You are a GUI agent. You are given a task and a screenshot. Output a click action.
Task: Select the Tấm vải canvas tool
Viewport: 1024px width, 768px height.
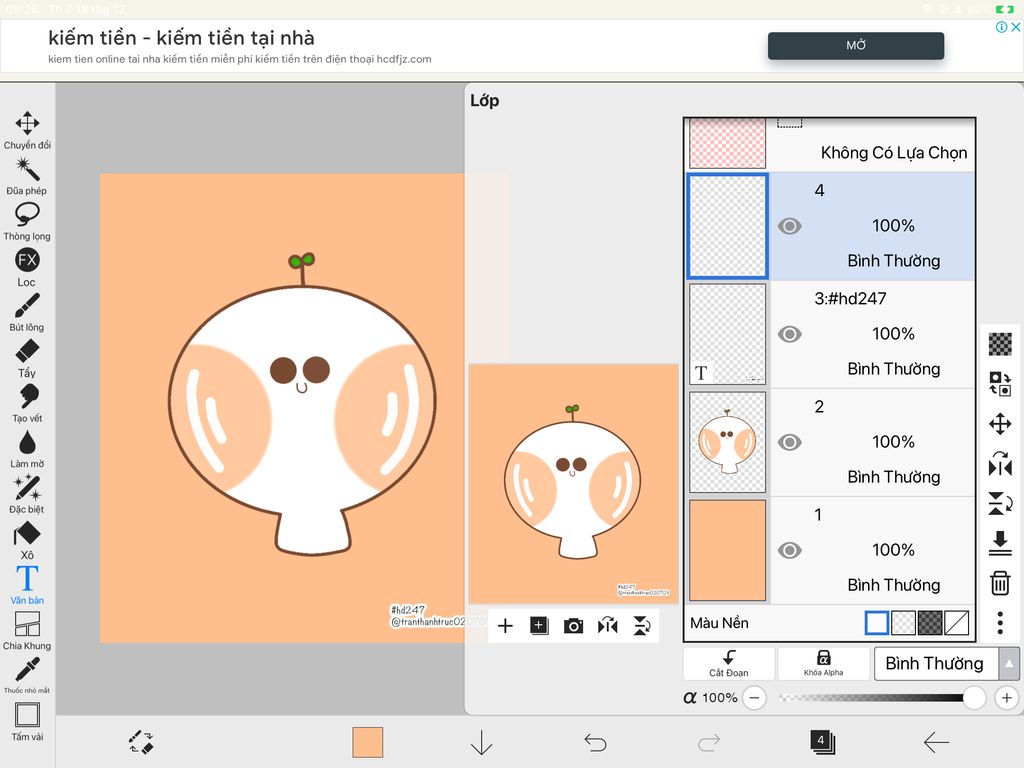pyautogui.click(x=27, y=722)
